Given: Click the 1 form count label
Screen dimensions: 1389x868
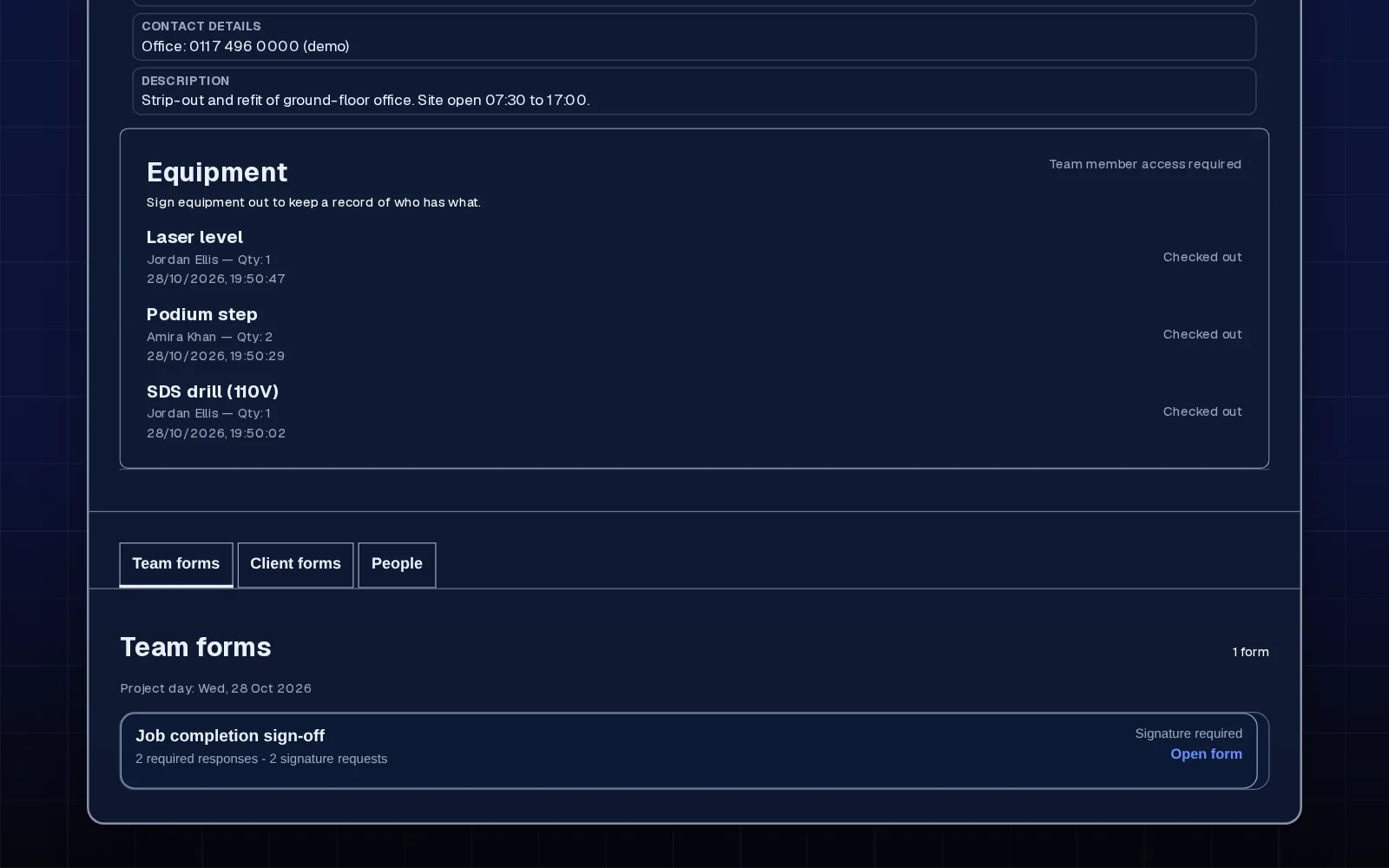Looking at the screenshot, I should [1250, 652].
